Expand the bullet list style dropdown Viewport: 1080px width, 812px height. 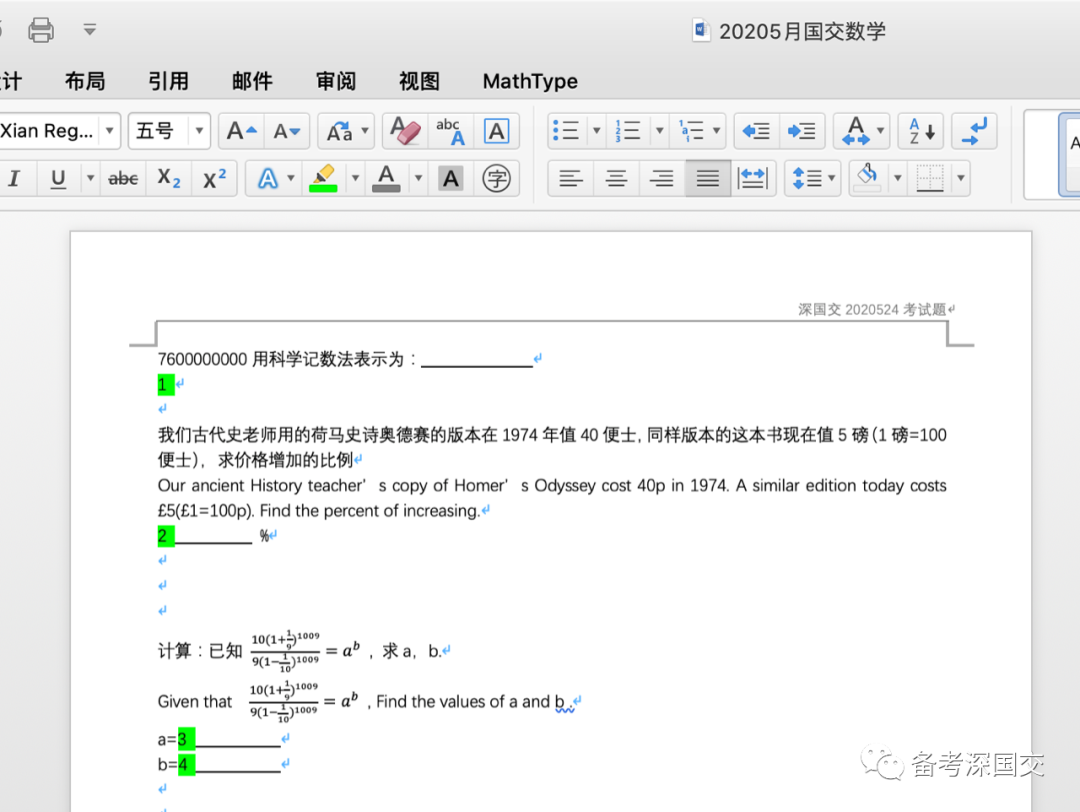tap(597, 131)
